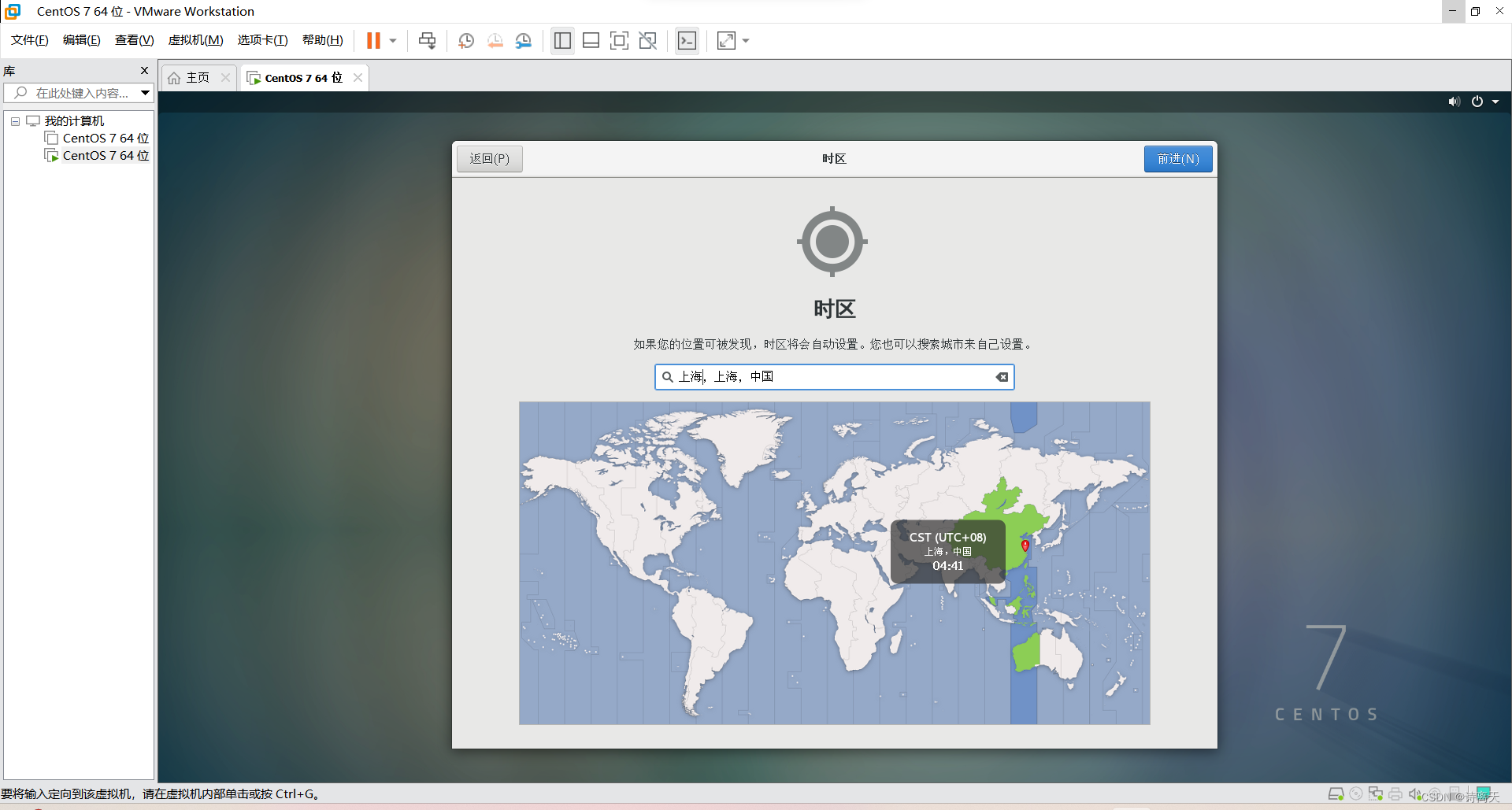Toggle the console view button

(687, 40)
